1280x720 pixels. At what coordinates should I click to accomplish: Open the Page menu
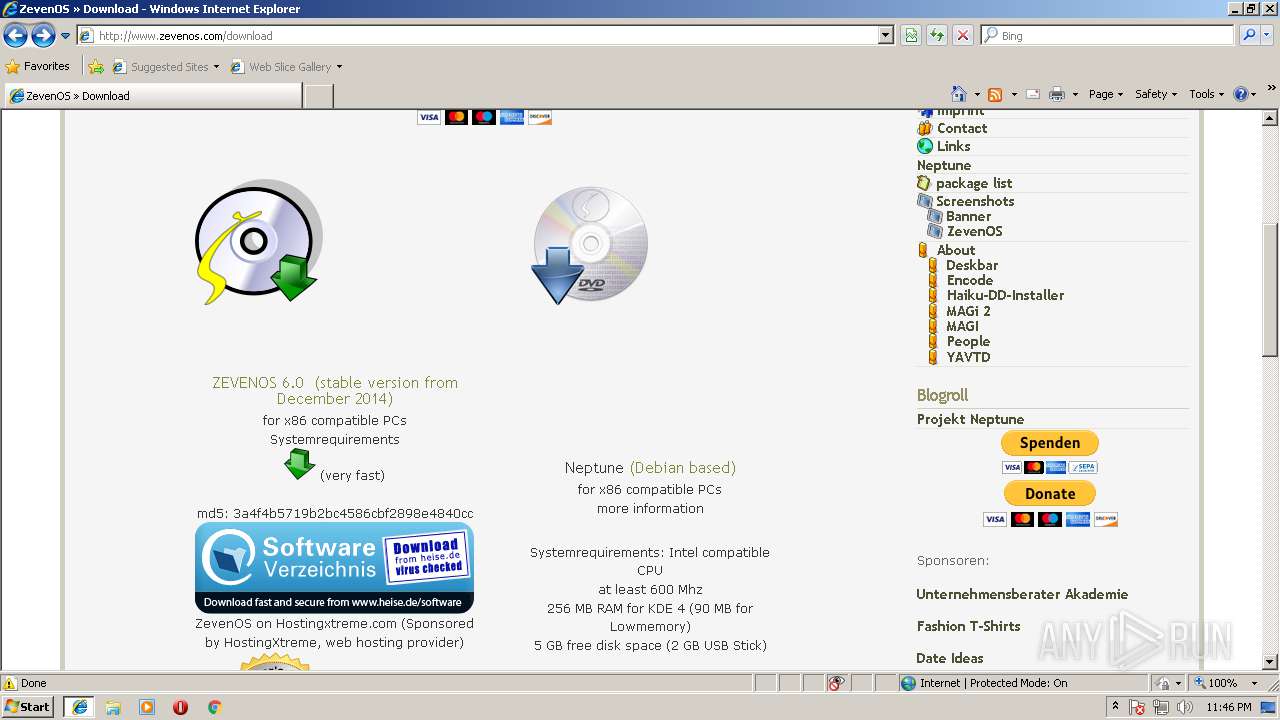1105,94
